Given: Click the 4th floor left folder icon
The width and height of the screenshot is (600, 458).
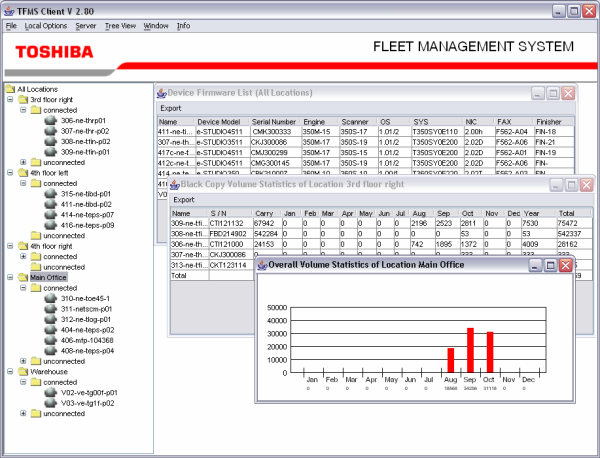Looking at the screenshot, I should point(23,173).
